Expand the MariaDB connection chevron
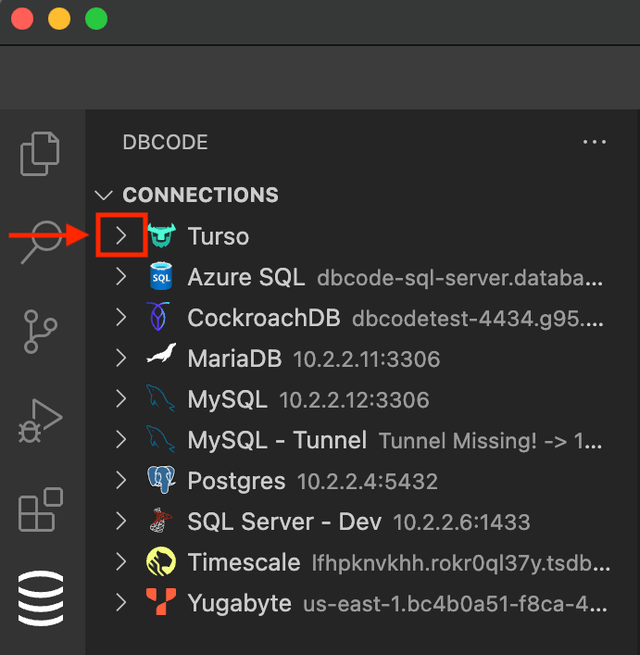 tap(121, 358)
